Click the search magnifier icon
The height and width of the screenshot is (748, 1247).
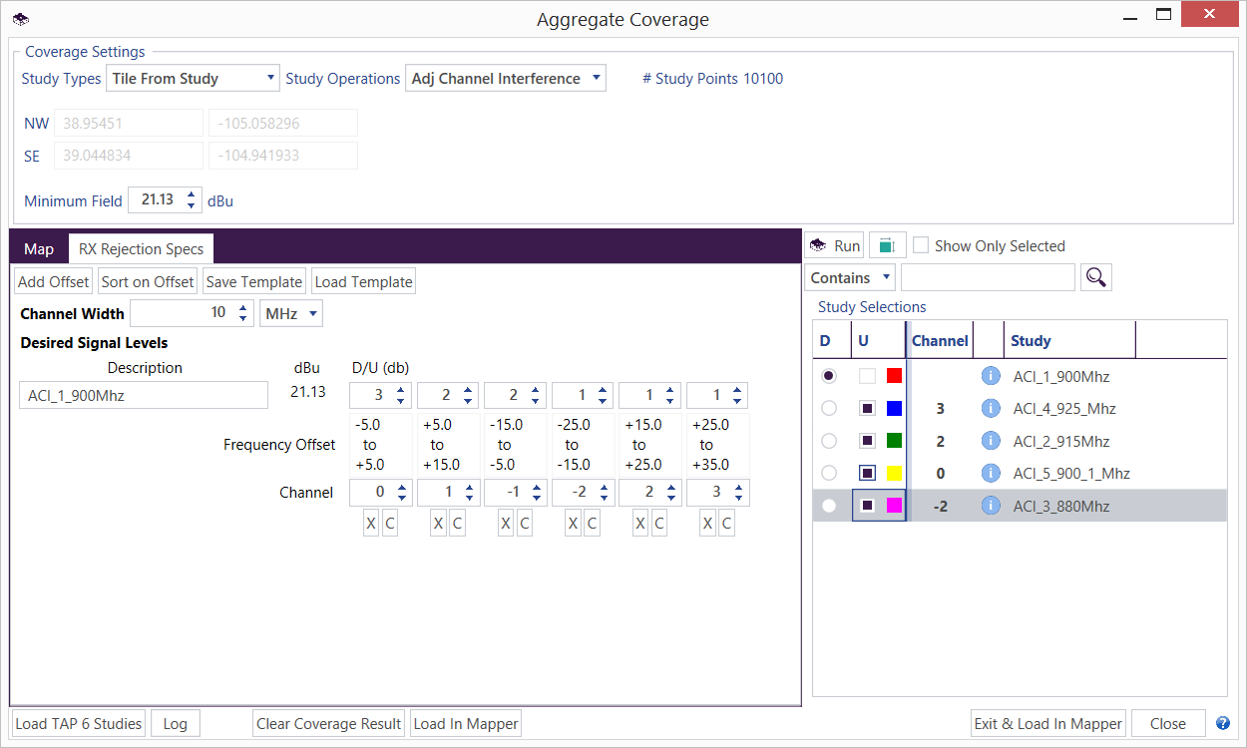click(x=1096, y=278)
